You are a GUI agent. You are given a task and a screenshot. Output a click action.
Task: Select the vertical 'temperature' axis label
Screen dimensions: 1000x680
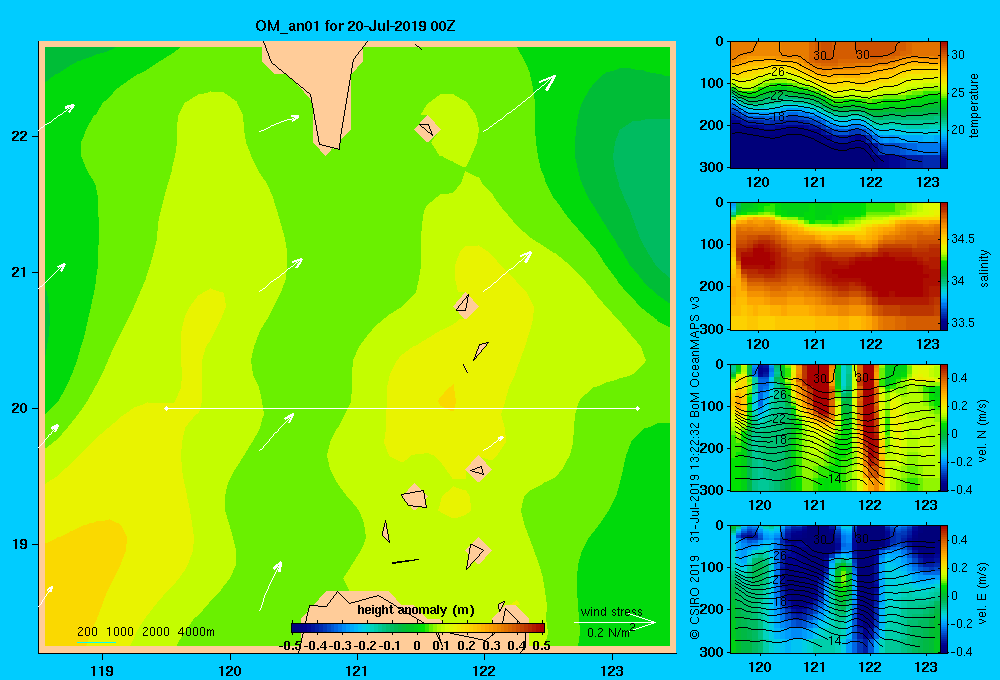coord(974,105)
